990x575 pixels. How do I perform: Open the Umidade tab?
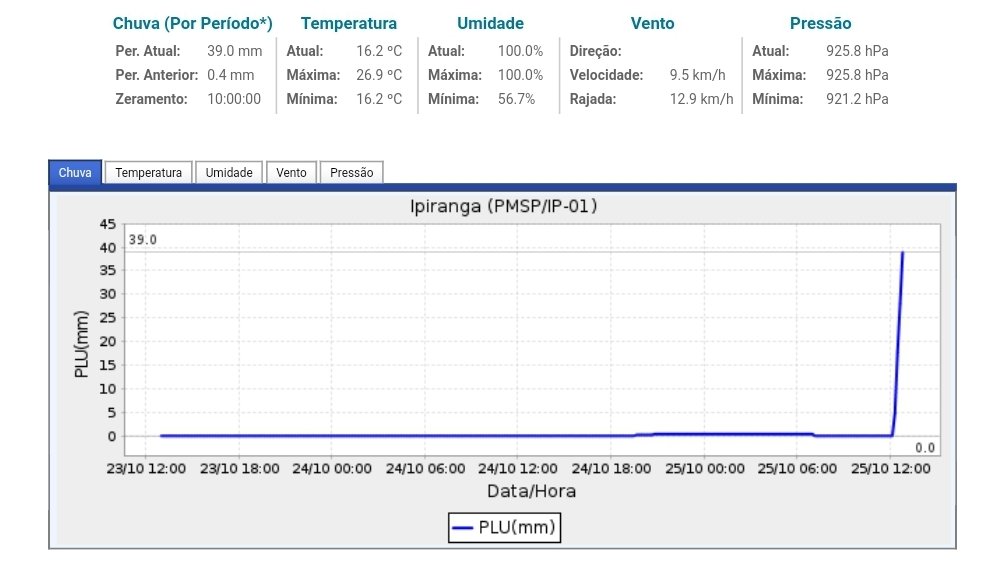coord(229,173)
